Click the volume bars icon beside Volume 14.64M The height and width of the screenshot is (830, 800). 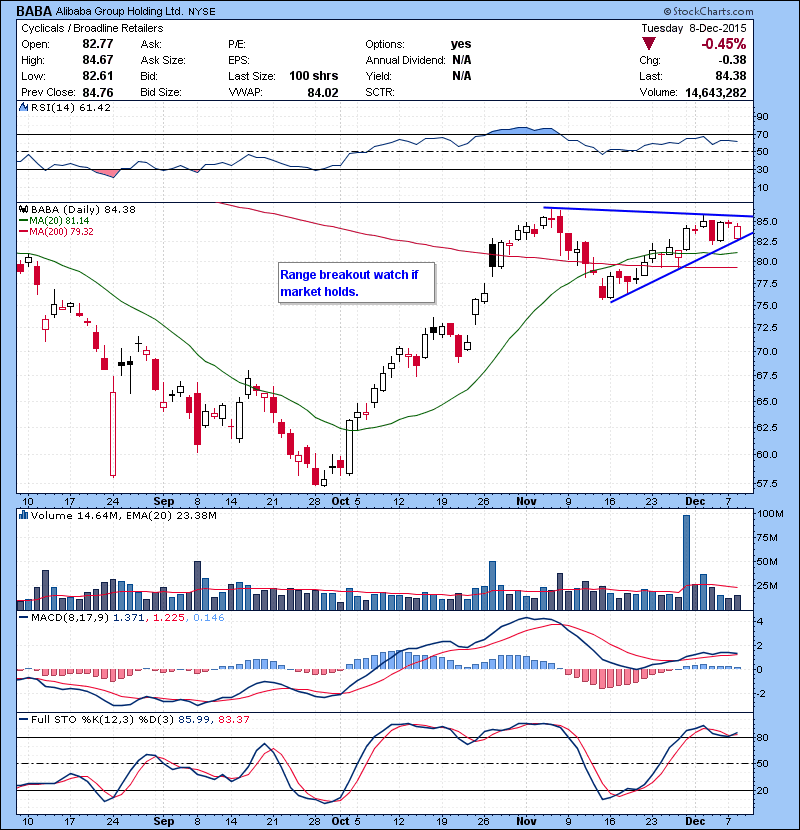tap(23, 515)
